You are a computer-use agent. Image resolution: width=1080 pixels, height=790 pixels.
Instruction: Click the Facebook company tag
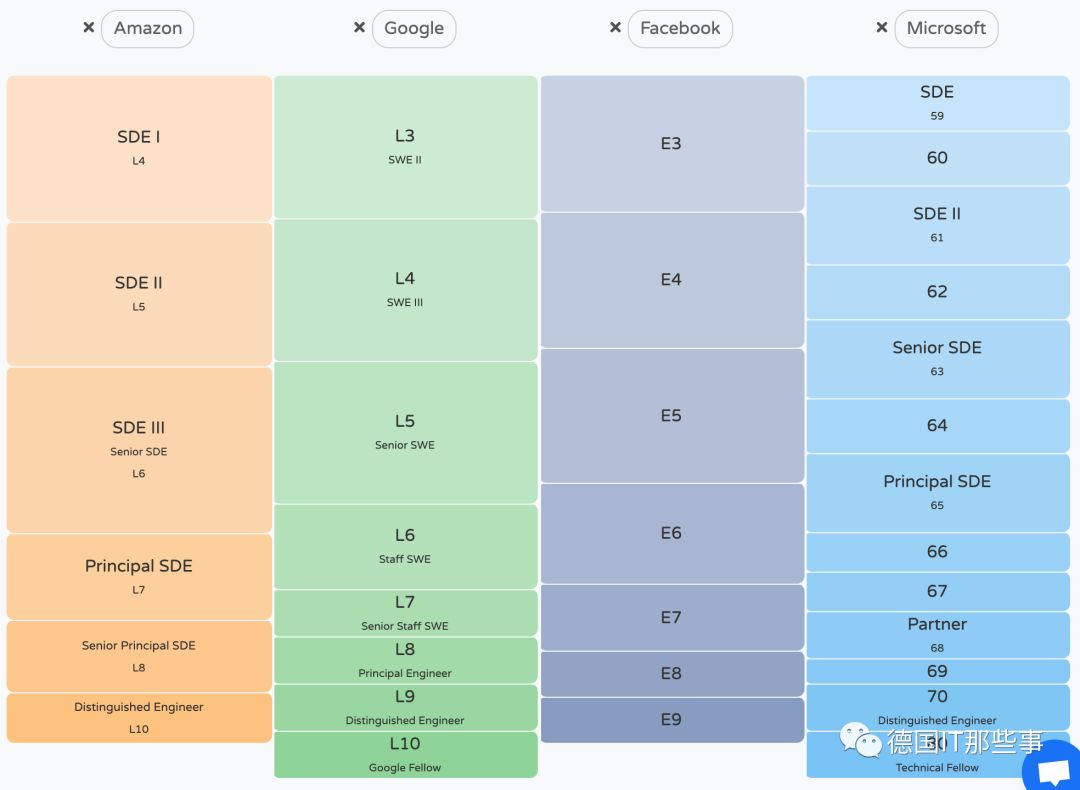[680, 29]
